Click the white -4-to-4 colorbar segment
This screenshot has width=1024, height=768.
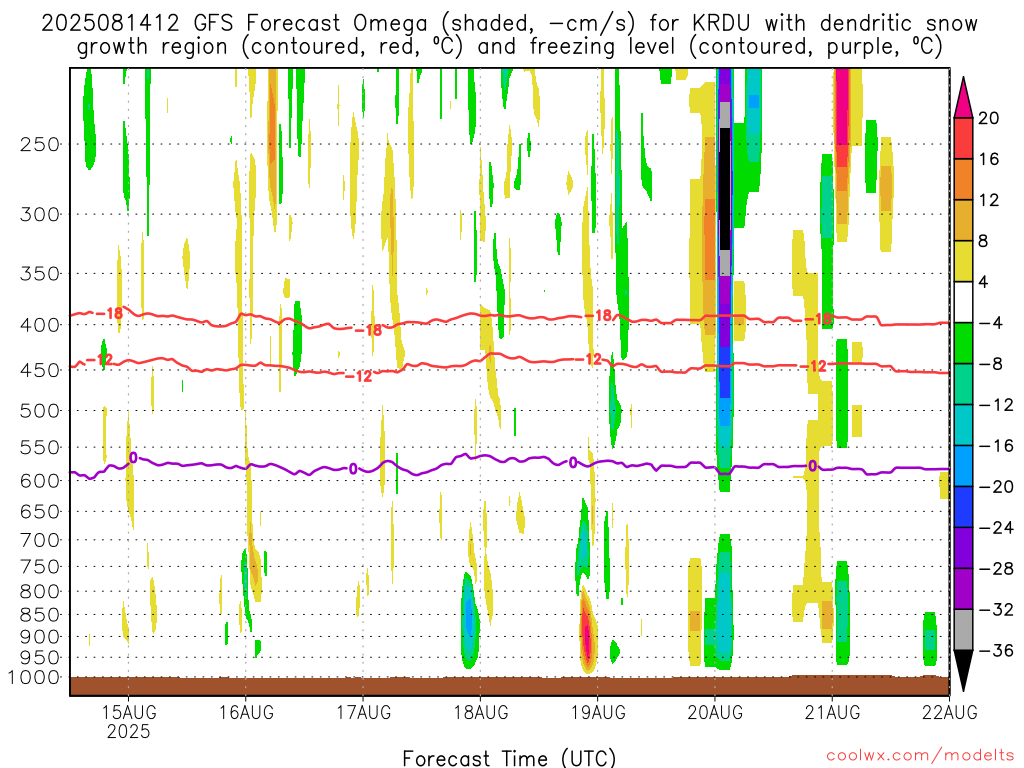pyautogui.click(x=963, y=302)
